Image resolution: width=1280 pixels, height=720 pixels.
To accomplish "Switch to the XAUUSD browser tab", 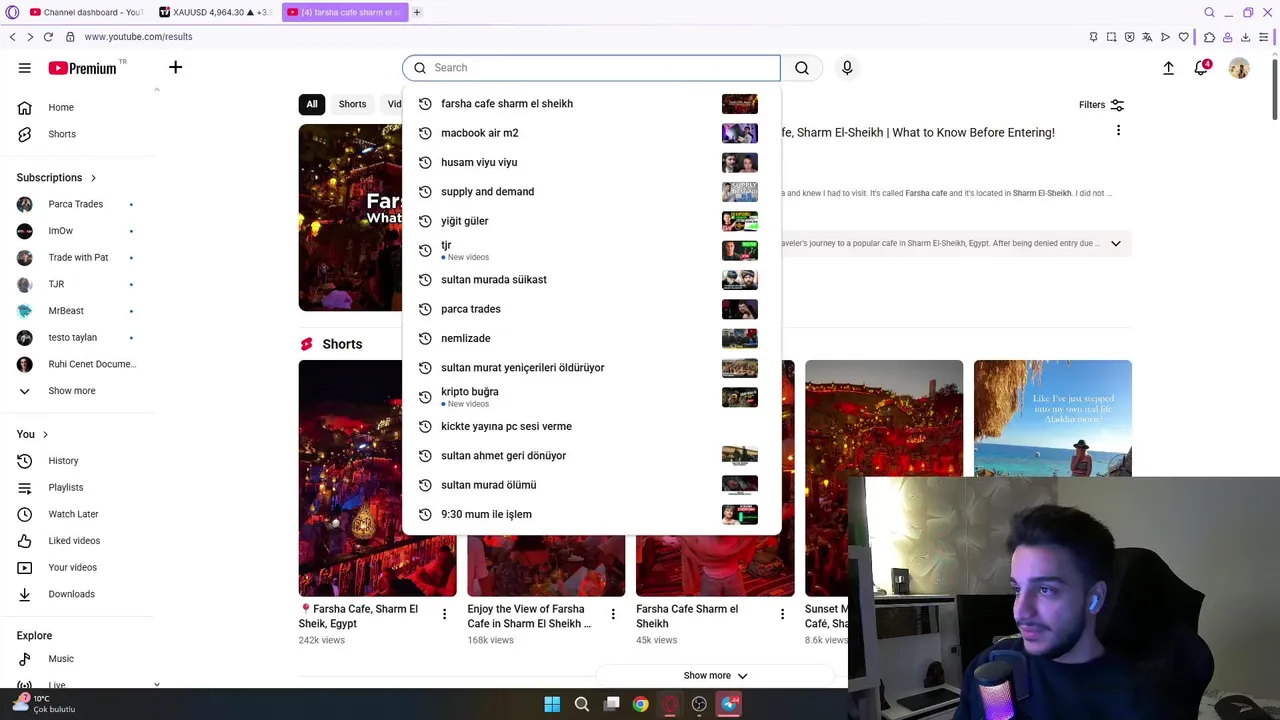I will [216, 12].
